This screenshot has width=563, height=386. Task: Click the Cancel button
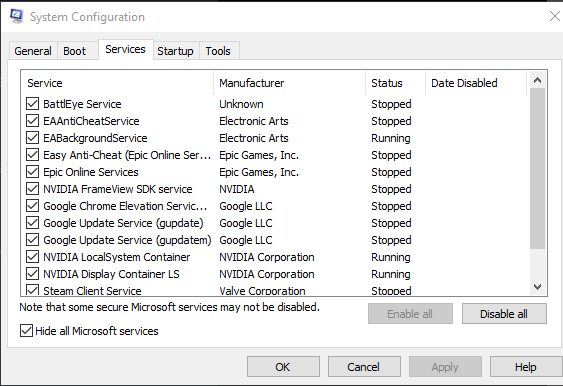click(364, 367)
